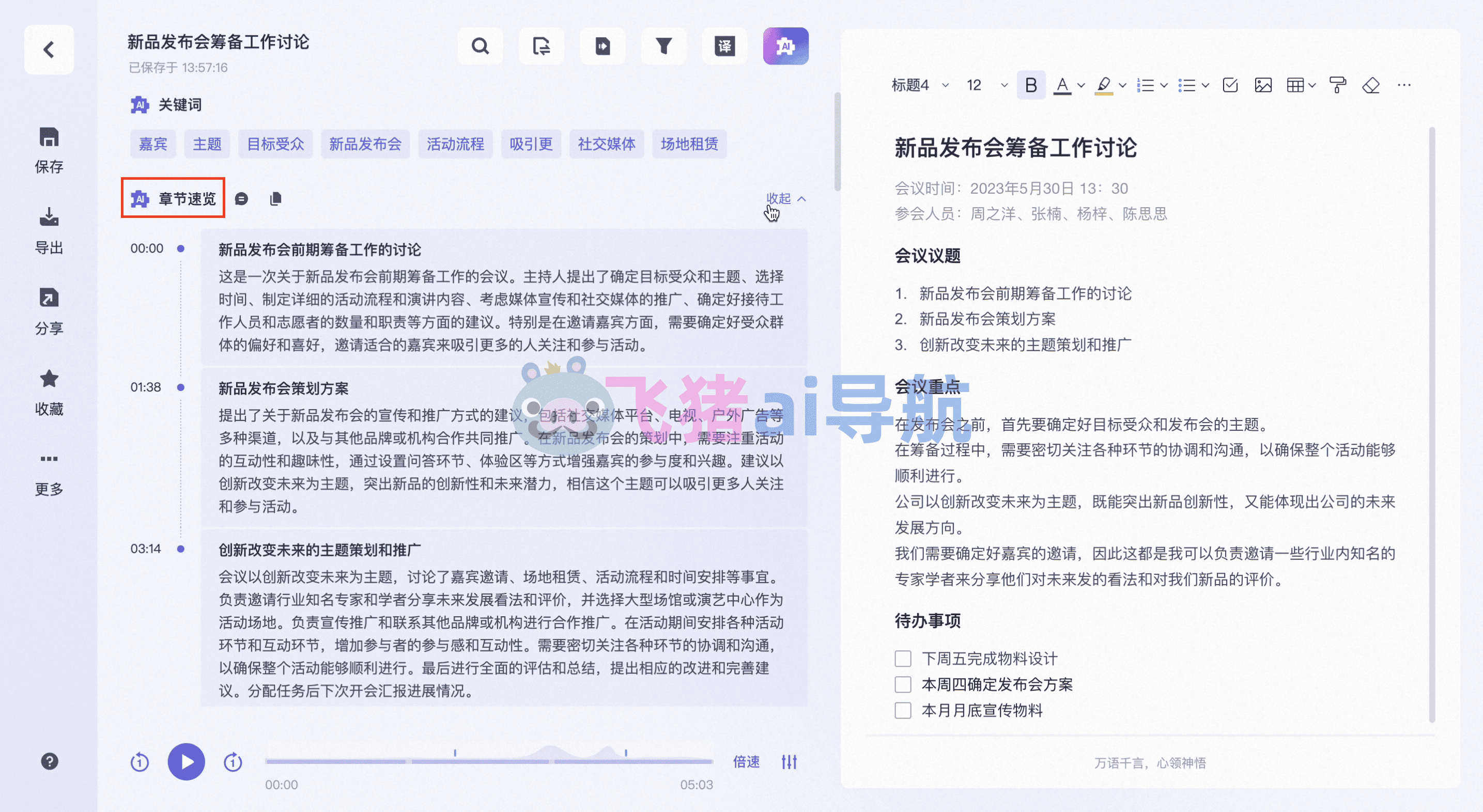Expand the table insert dropdown
Viewport: 1483px width, 812px height.
[x=1312, y=85]
